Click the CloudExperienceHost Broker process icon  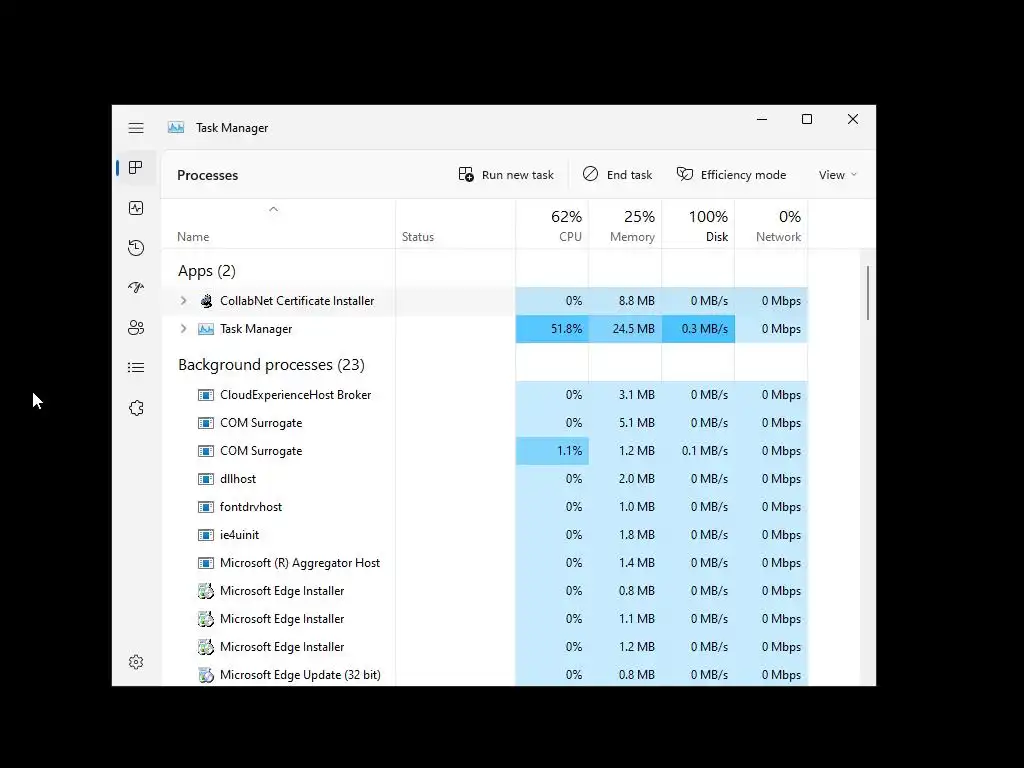point(206,395)
